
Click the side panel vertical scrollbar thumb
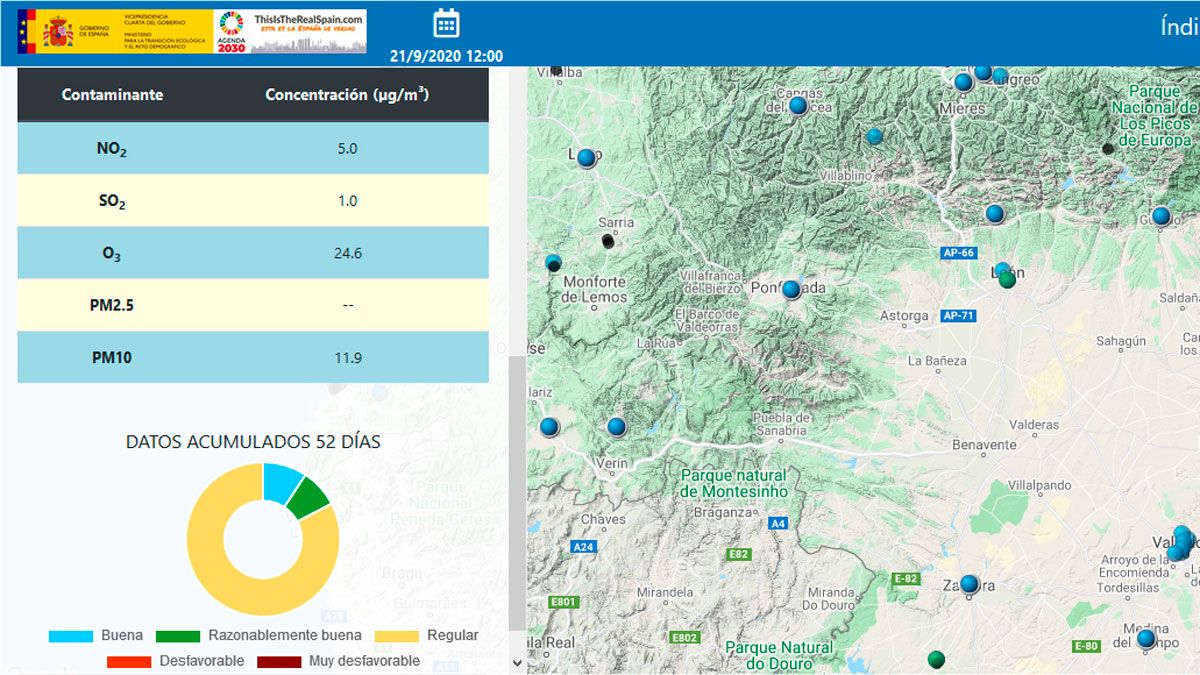(517, 493)
